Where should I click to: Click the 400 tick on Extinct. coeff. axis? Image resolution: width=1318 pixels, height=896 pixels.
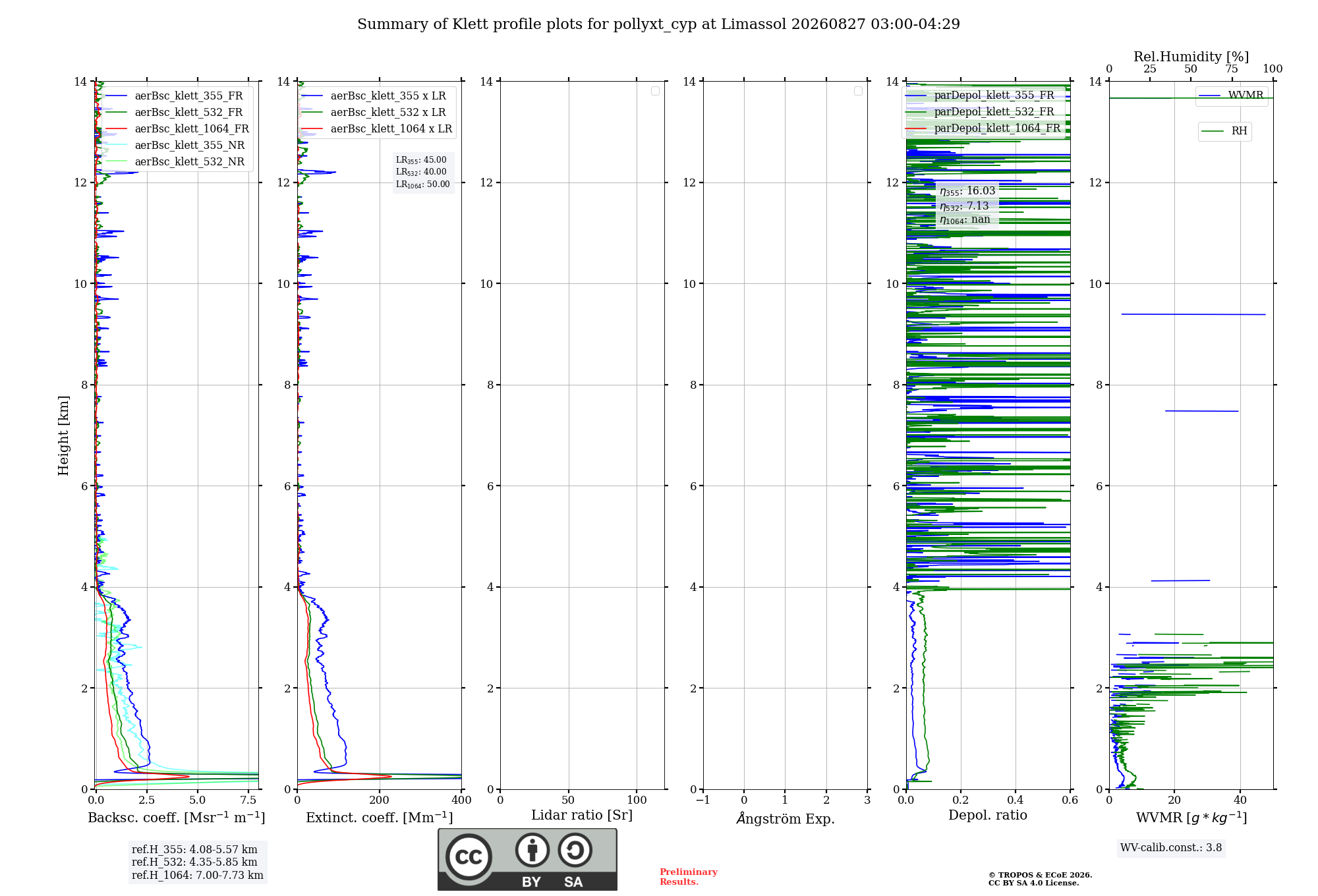461,800
